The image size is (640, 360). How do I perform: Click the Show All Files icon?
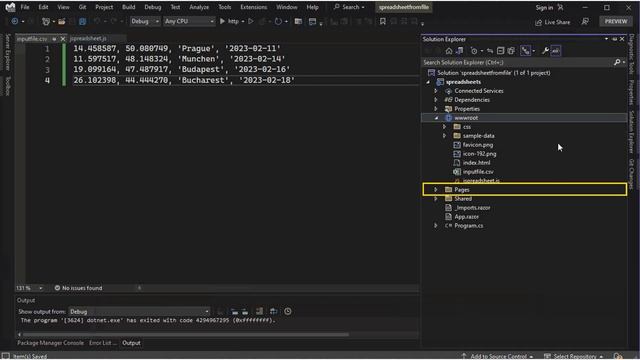point(511,51)
